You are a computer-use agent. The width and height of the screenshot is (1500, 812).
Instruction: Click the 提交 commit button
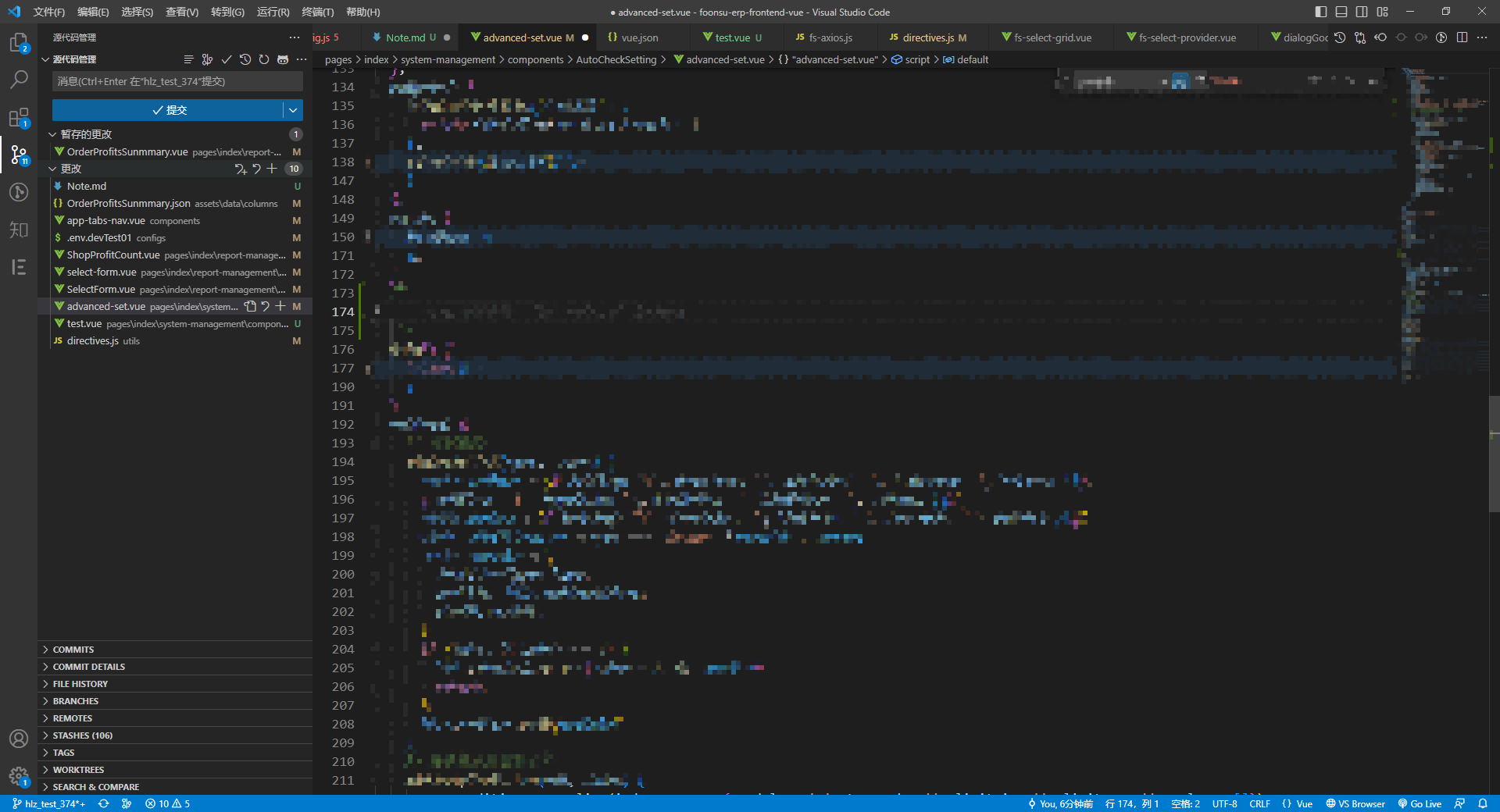(168, 110)
